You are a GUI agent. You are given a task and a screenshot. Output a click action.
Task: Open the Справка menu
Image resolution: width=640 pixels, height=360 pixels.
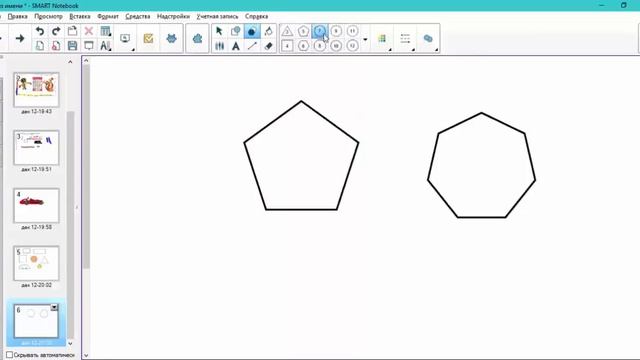(x=256, y=16)
